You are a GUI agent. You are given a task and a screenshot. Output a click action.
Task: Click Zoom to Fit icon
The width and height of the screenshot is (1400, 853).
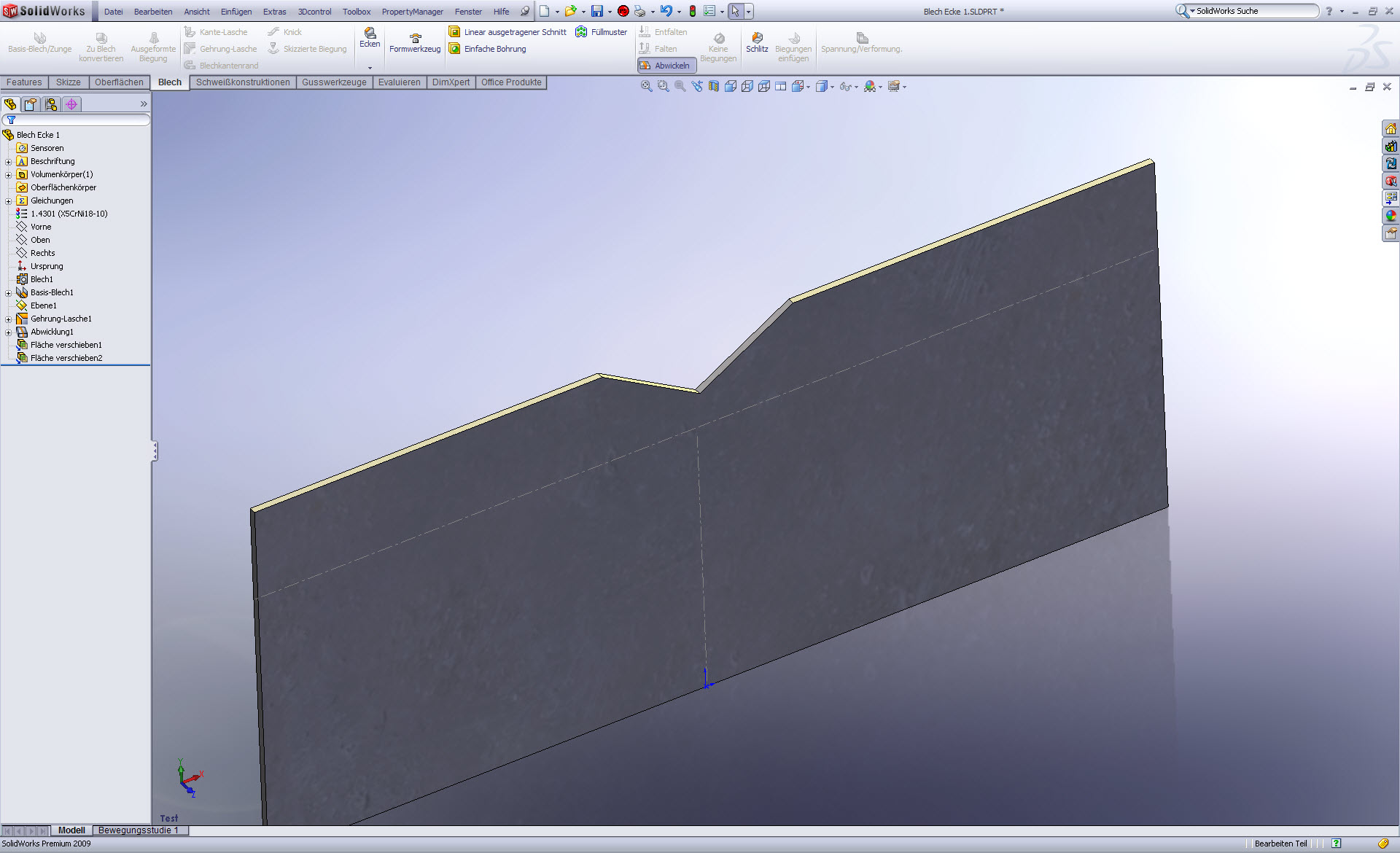tap(646, 86)
